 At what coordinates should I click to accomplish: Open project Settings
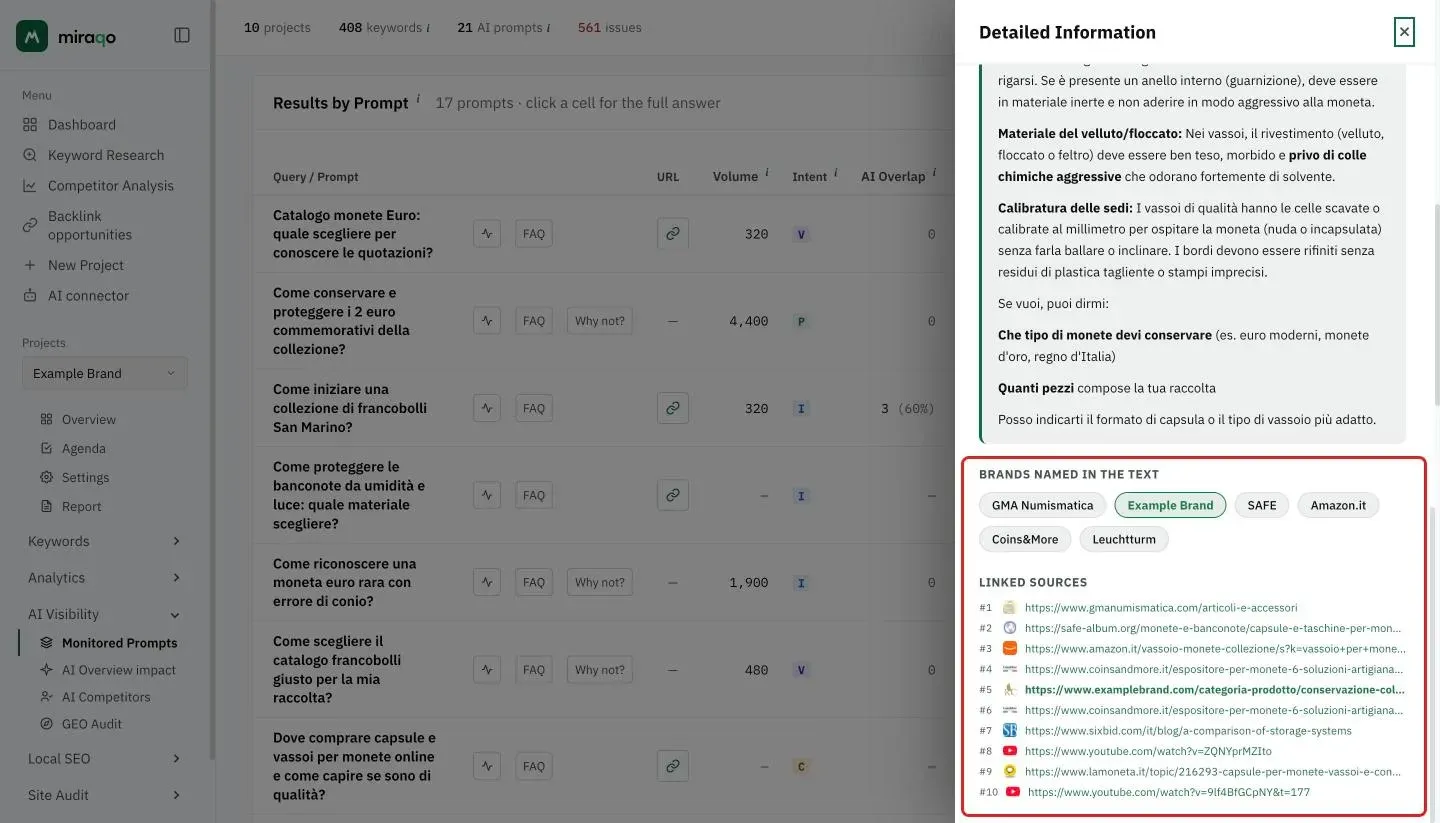click(86, 478)
